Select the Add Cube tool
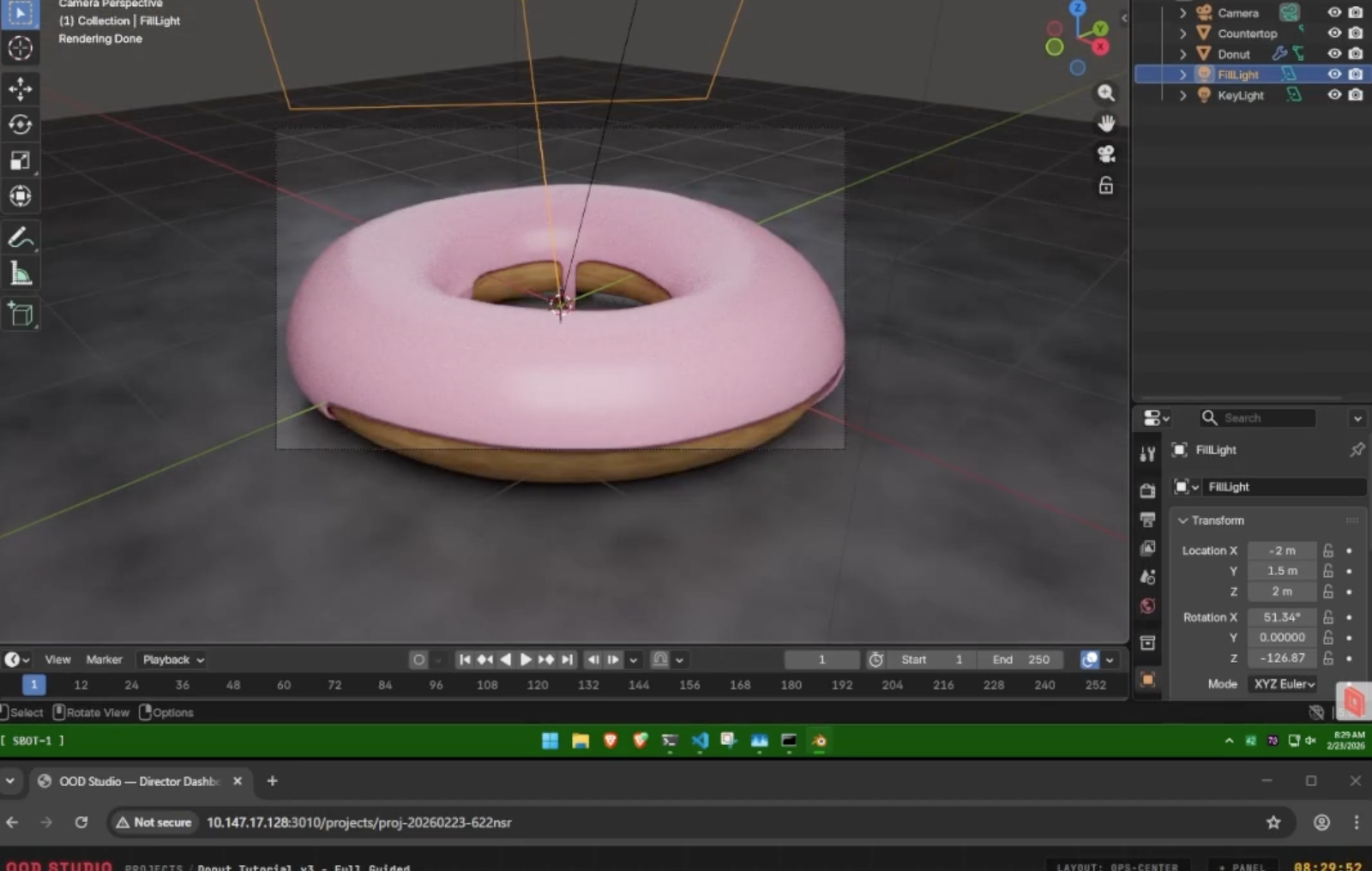 click(21, 315)
